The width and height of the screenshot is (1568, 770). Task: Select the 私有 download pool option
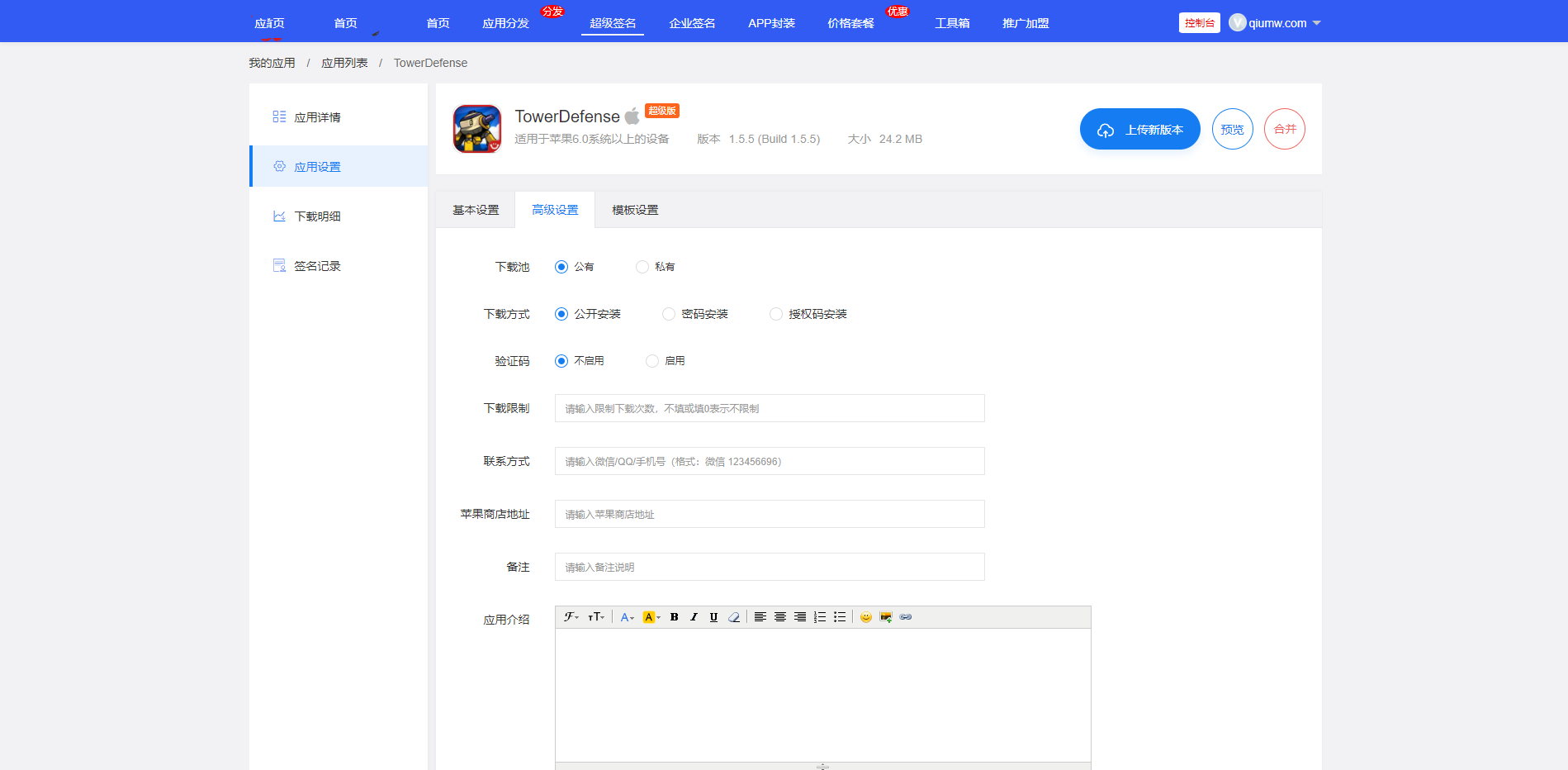pyautogui.click(x=642, y=267)
